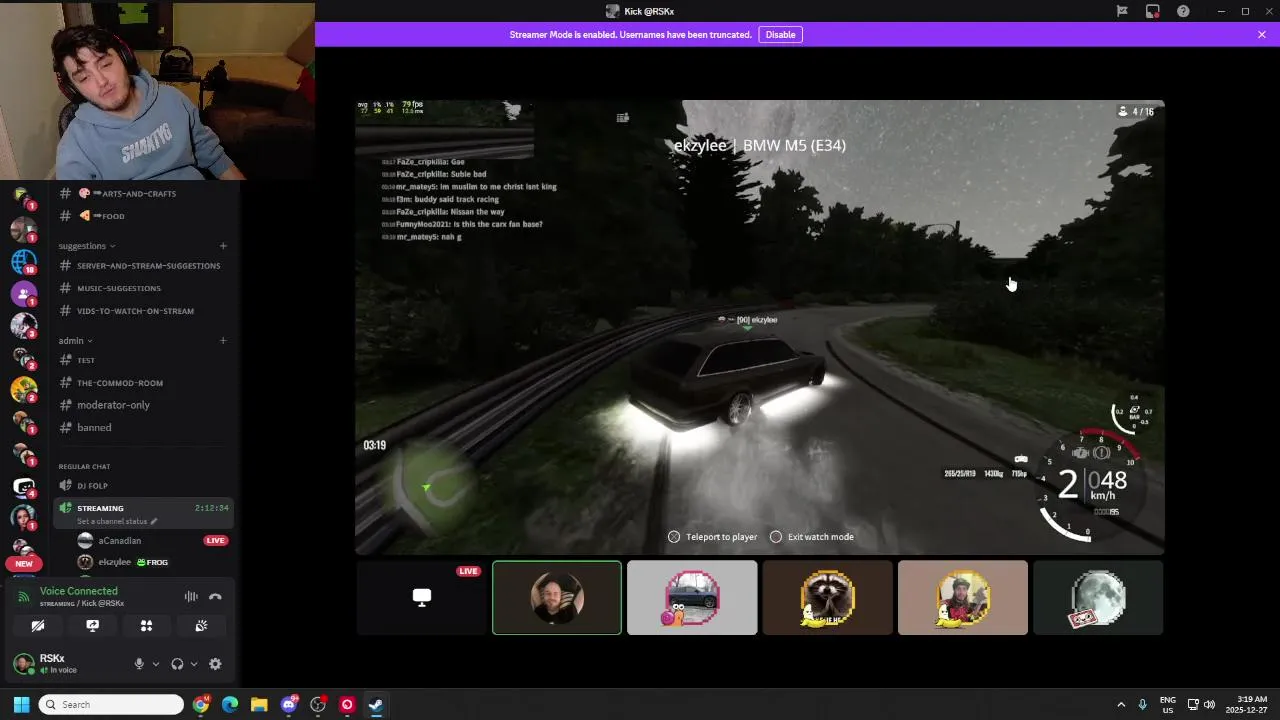Open Microsoft Edge from the taskbar
The height and width of the screenshot is (720, 1280).
[230, 704]
